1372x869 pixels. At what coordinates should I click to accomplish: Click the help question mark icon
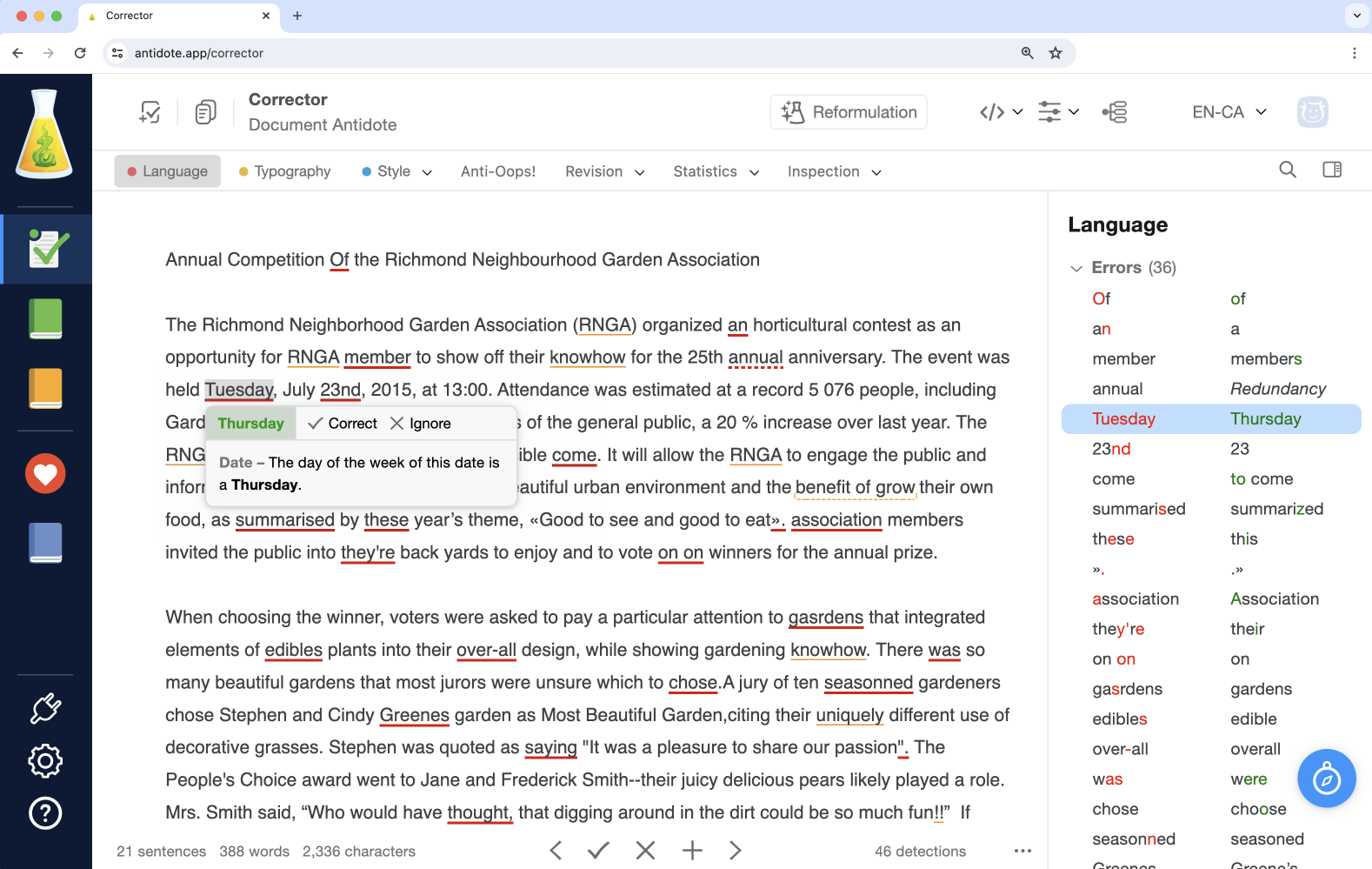coord(45,813)
